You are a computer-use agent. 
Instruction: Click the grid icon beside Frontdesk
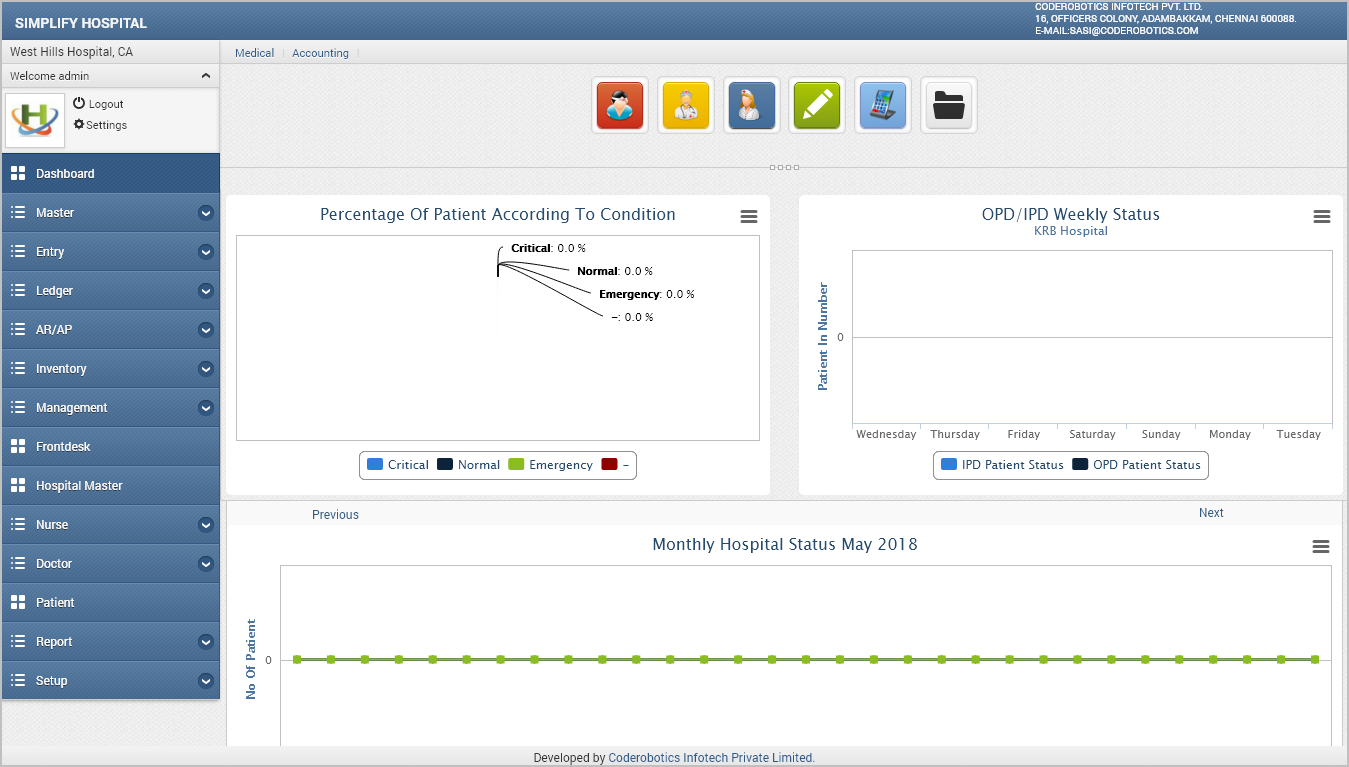[x=18, y=446]
